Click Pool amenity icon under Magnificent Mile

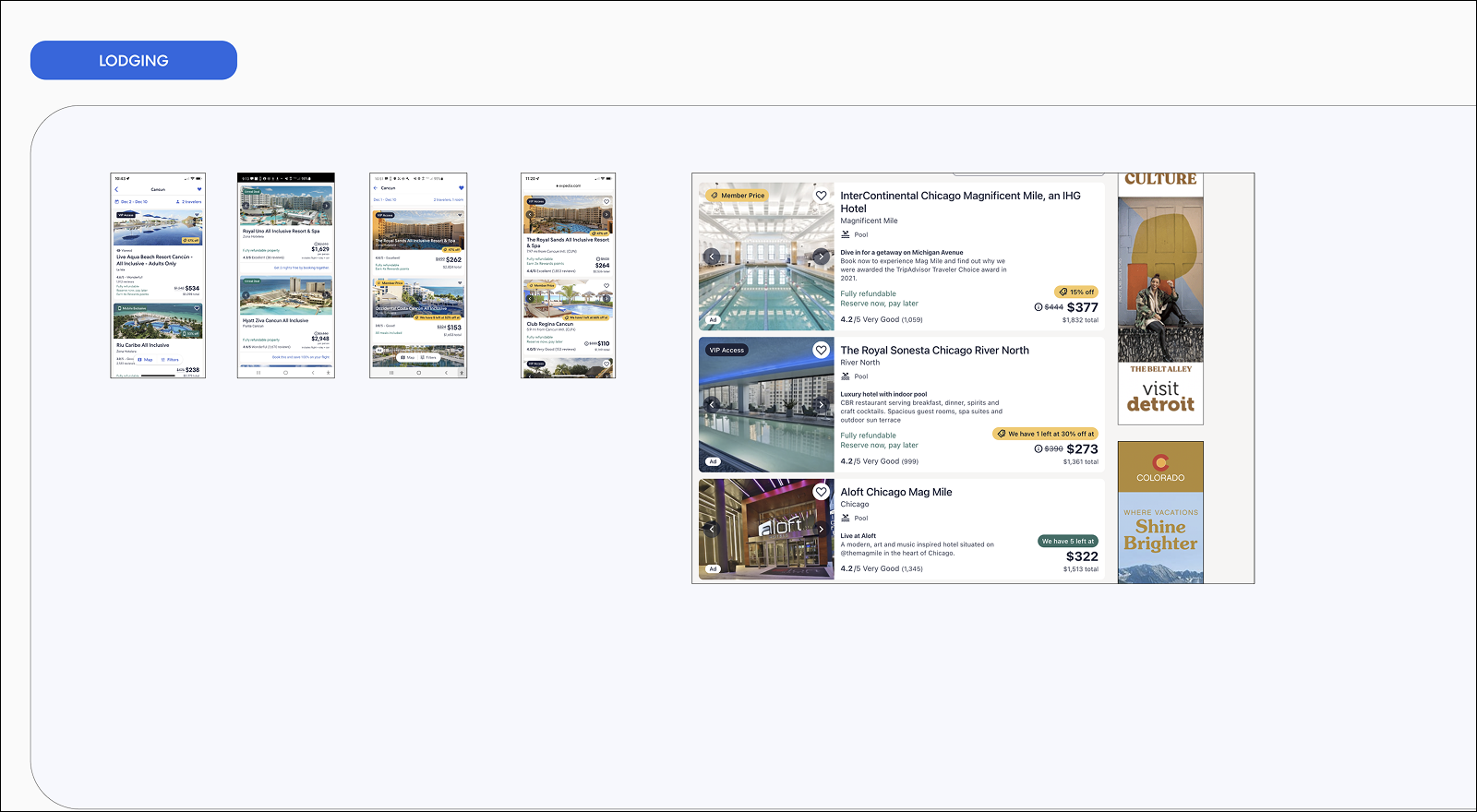click(x=846, y=234)
